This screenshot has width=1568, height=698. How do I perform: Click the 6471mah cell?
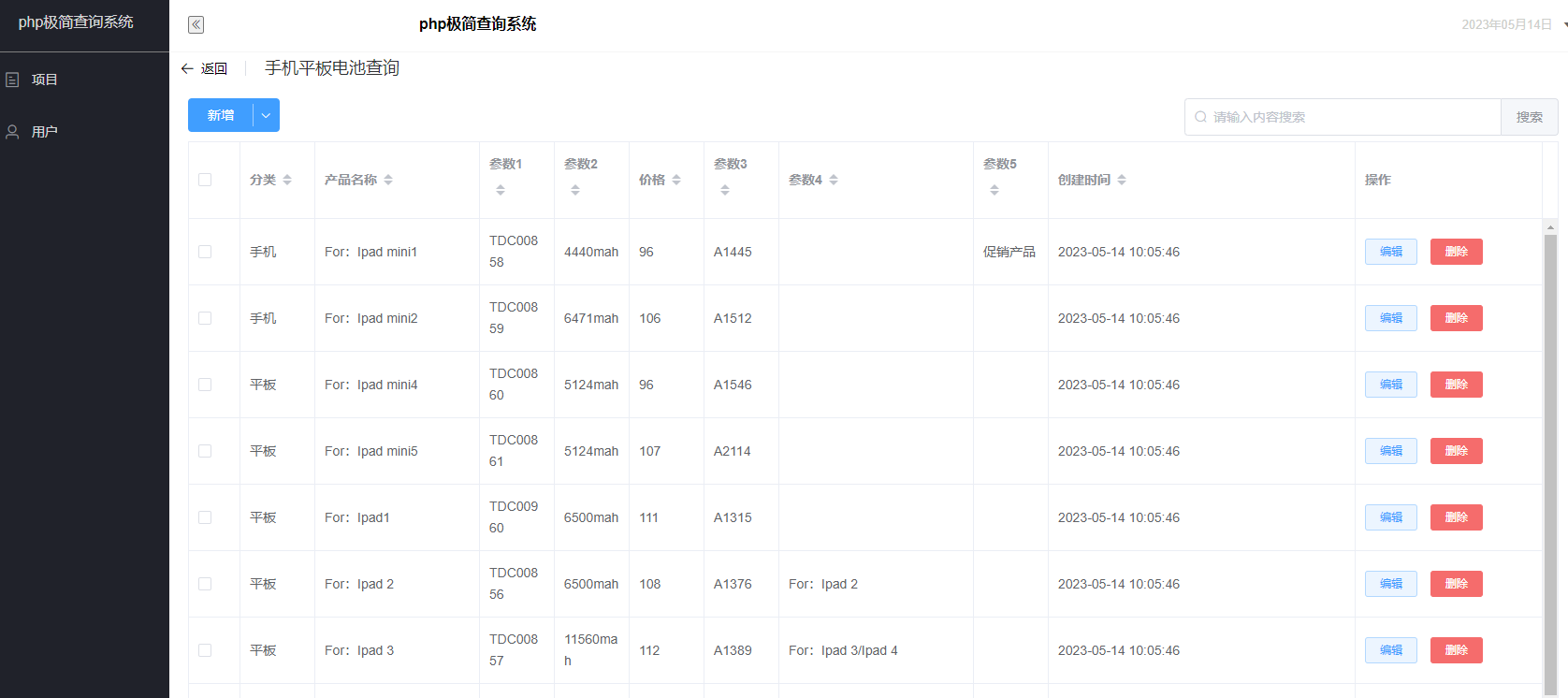[x=591, y=318]
